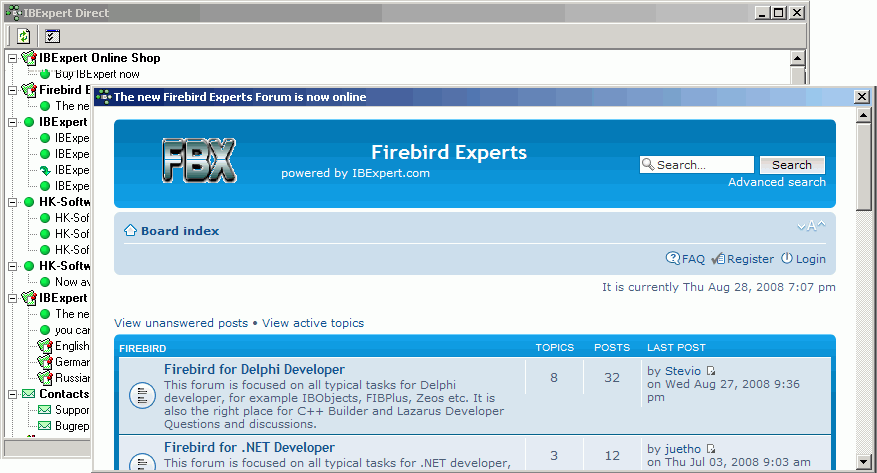Click the green refresh toolbar icon

tap(23, 36)
